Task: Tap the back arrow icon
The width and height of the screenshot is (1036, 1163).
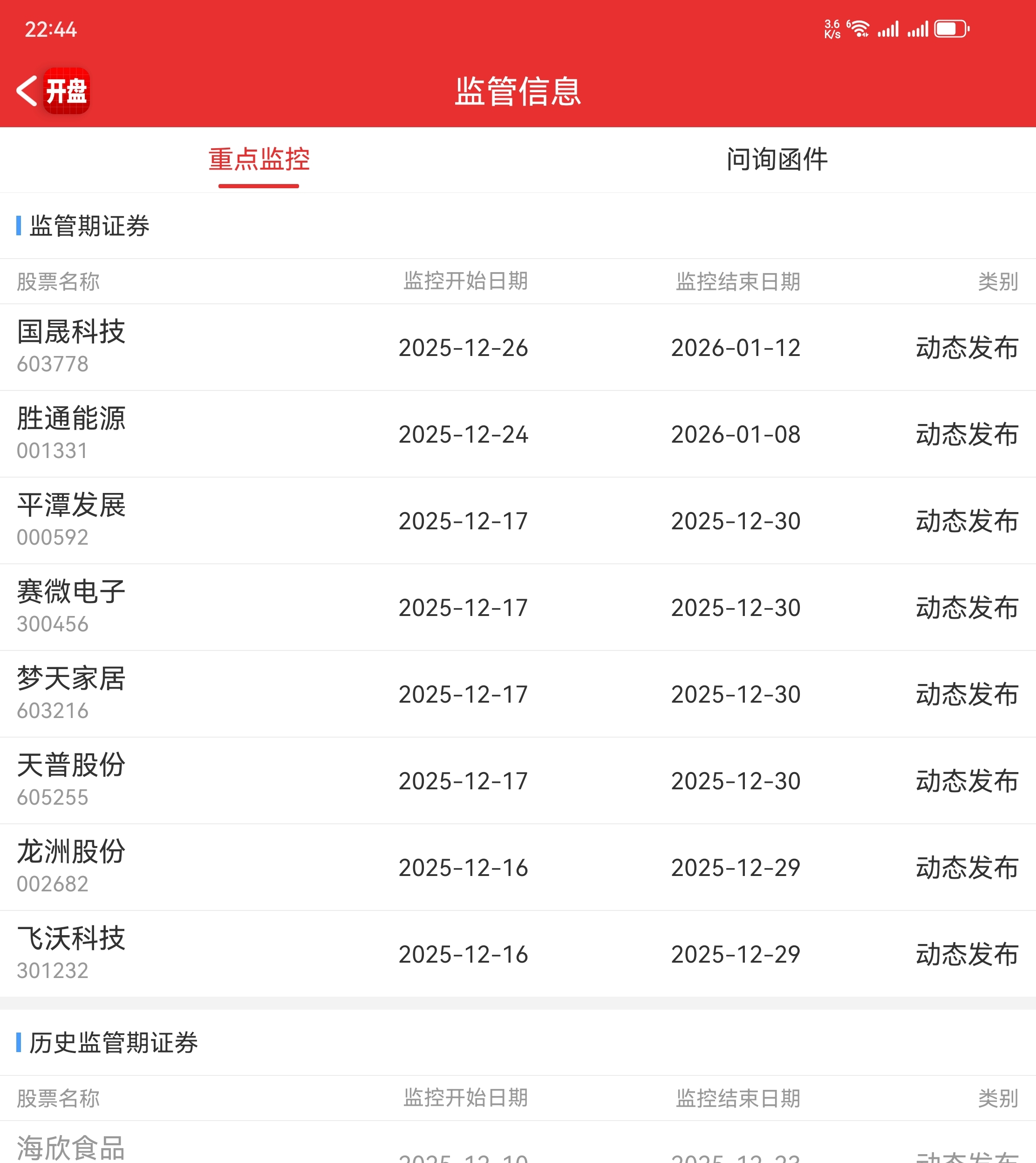Action: 26,91
